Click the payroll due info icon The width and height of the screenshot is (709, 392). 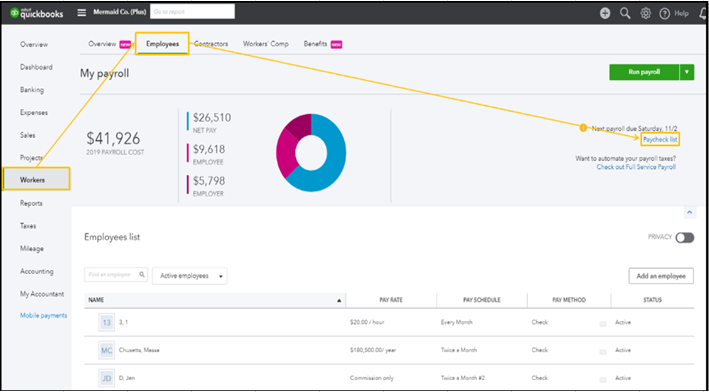point(583,128)
